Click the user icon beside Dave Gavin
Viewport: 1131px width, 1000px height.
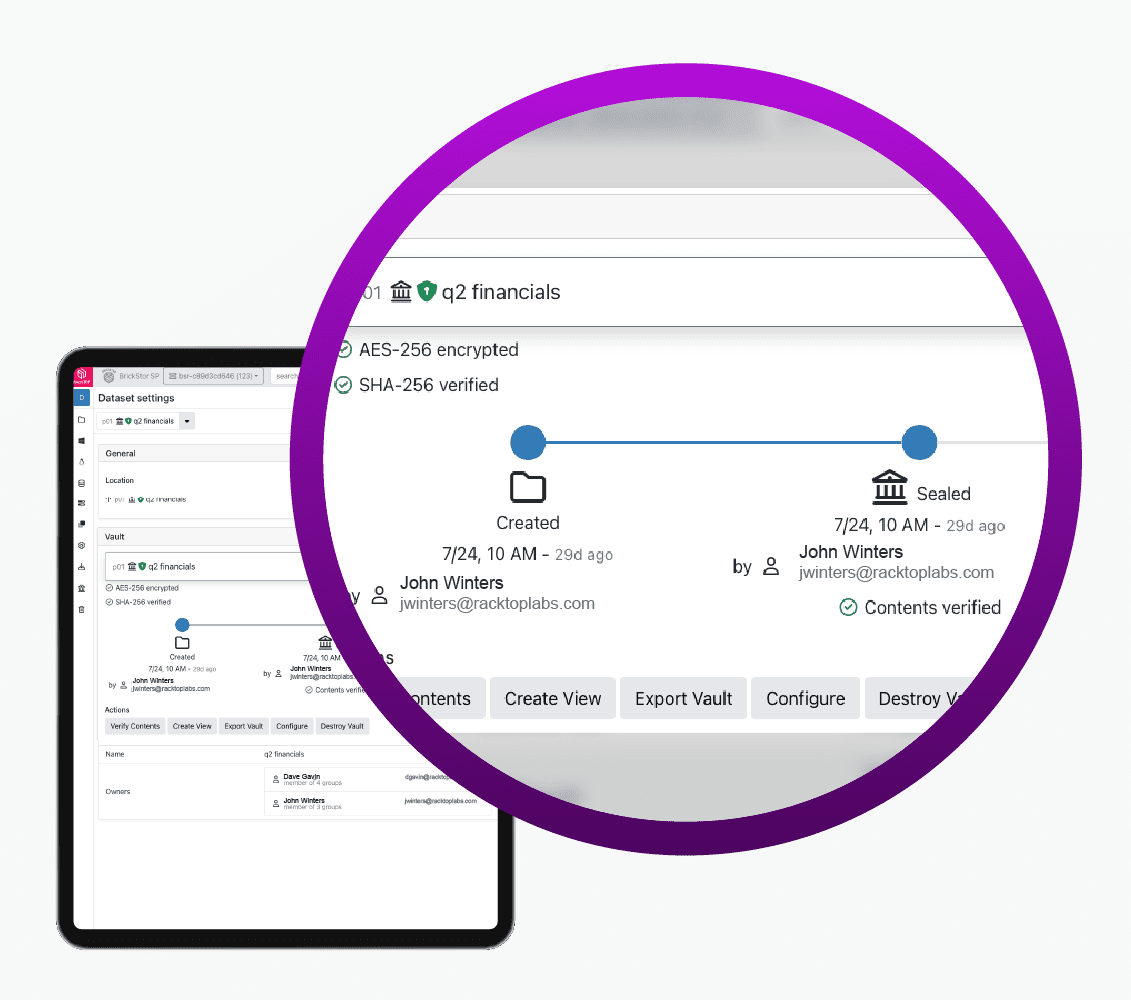(276, 779)
